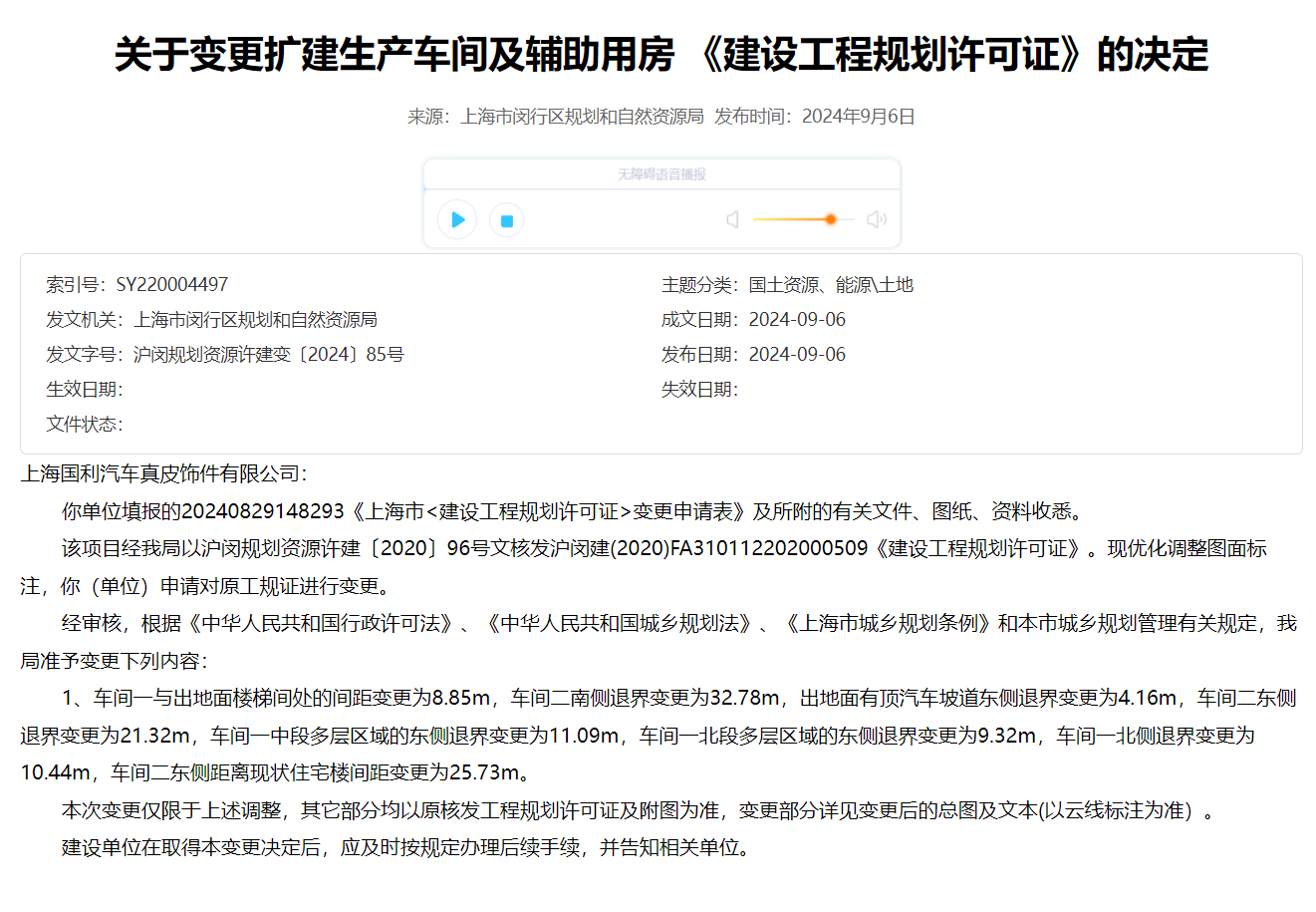The width and height of the screenshot is (1316, 912).
Task: Click the page title about 建设工程规划许可证
Action: coord(661,54)
